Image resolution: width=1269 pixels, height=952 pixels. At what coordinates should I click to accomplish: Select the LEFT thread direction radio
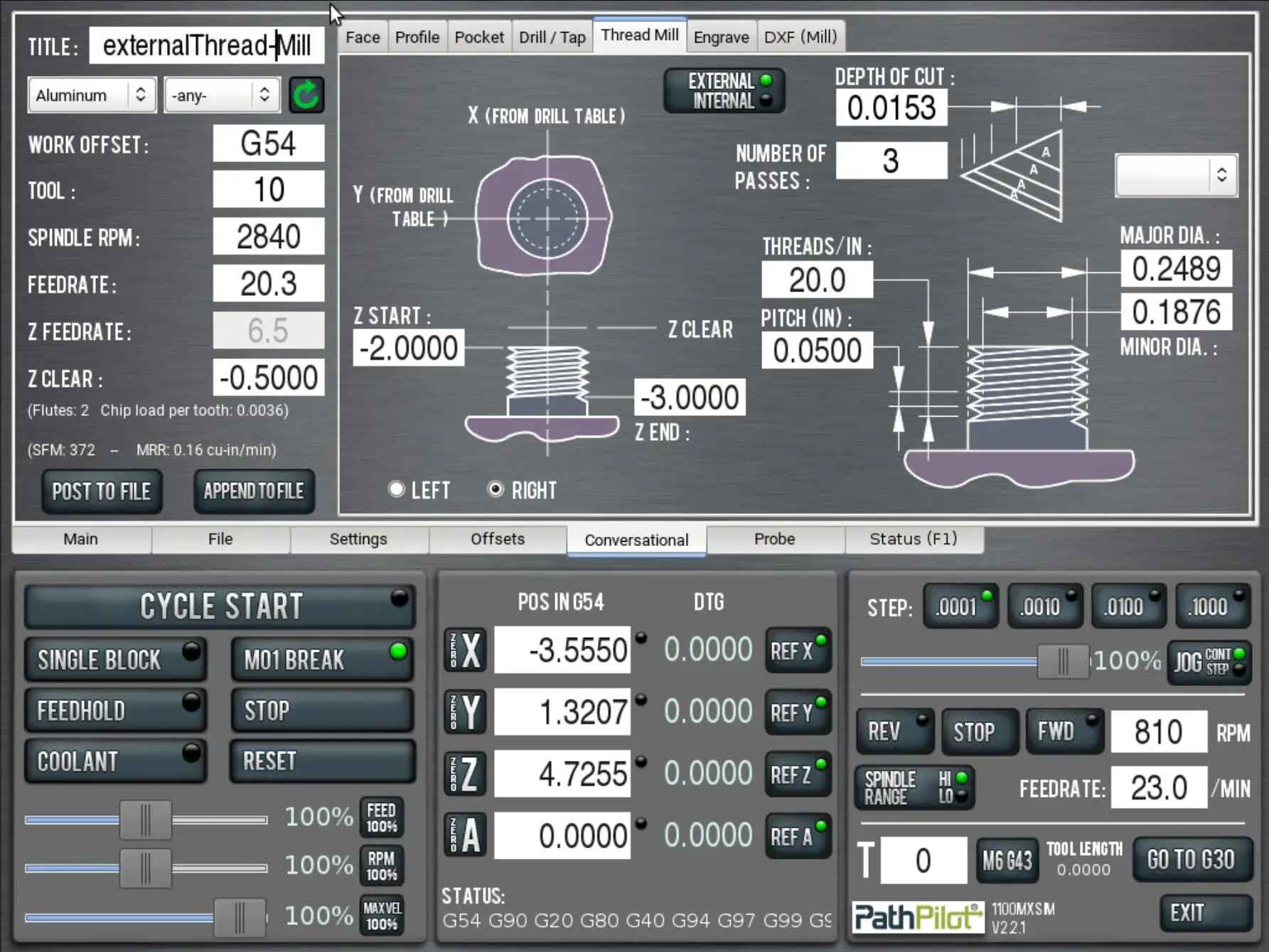point(397,489)
